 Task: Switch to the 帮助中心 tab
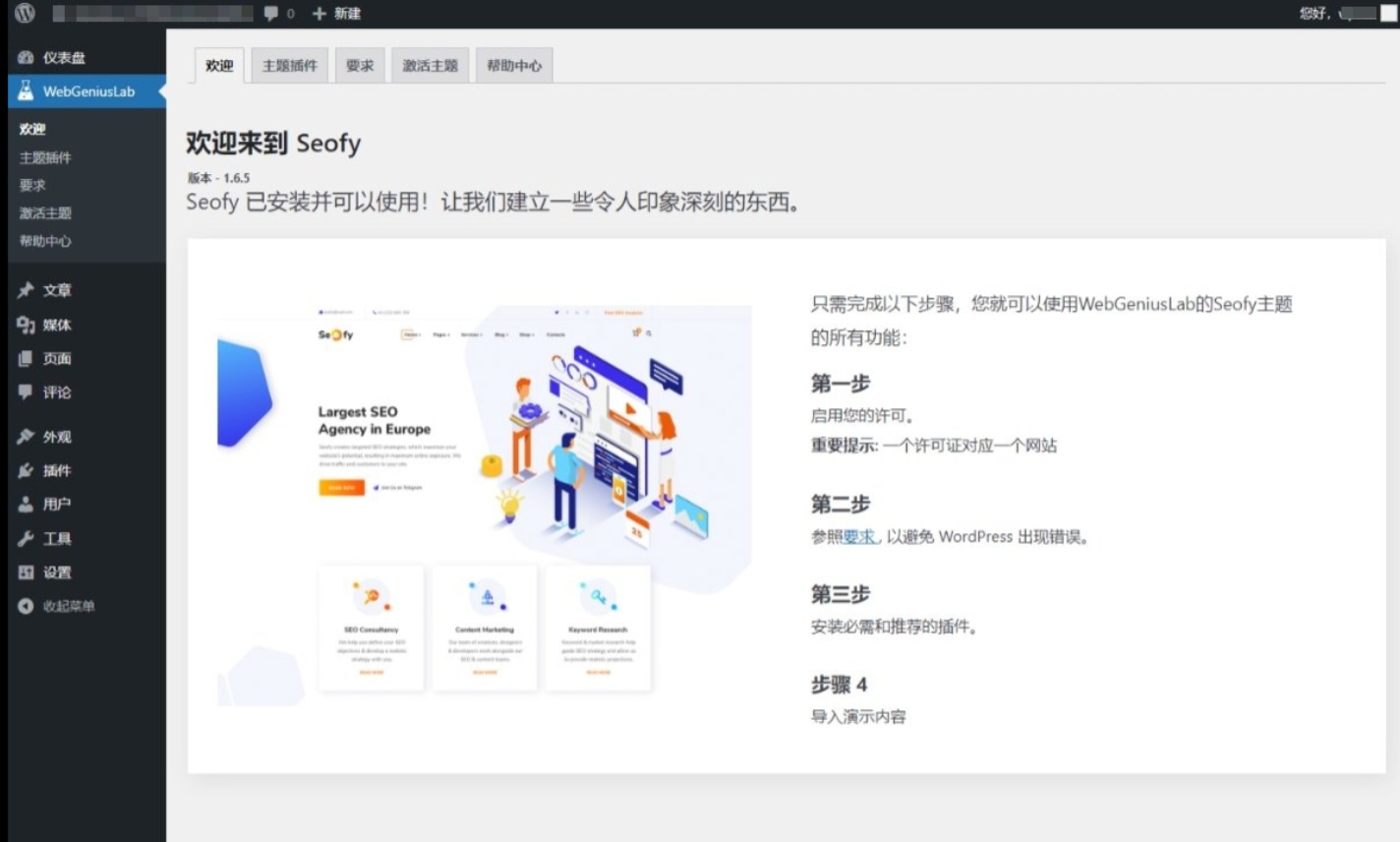tap(514, 66)
